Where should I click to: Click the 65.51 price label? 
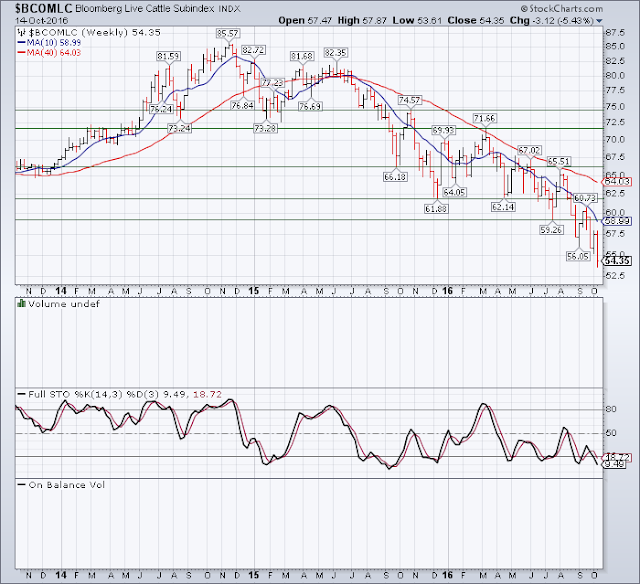(559, 161)
